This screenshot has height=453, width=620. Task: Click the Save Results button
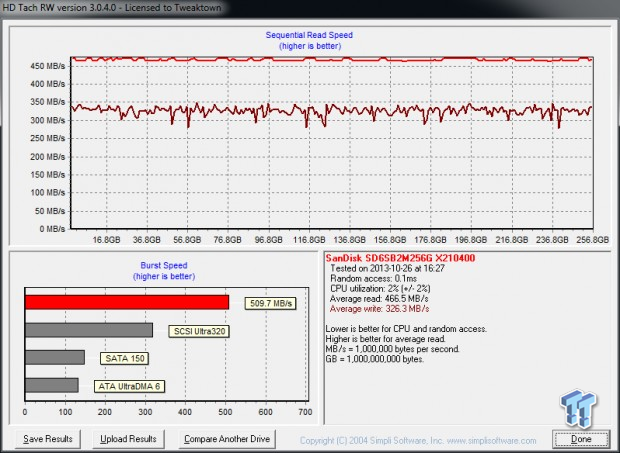pyautogui.click(x=48, y=439)
